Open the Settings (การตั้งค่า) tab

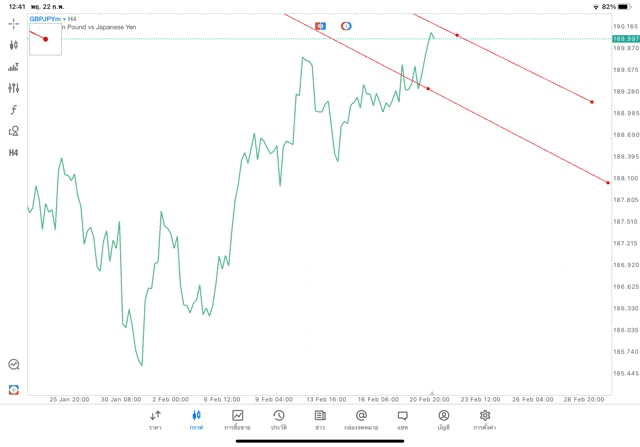485,419
